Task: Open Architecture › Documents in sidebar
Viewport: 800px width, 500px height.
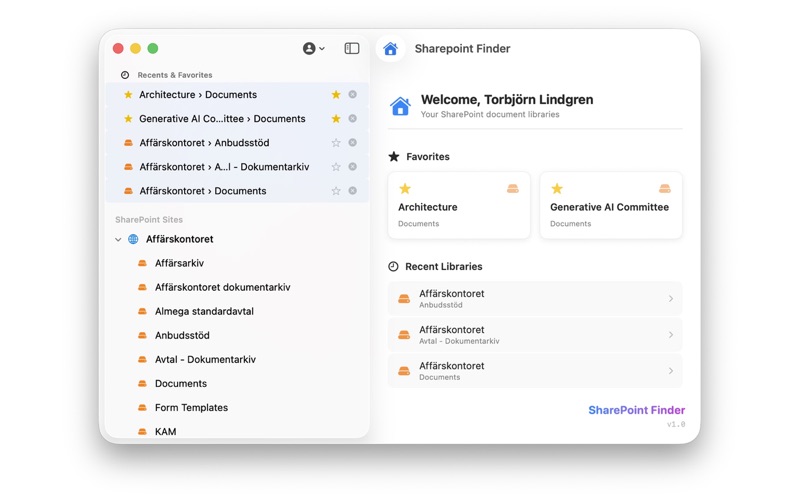Action: (x=237, y=94)
